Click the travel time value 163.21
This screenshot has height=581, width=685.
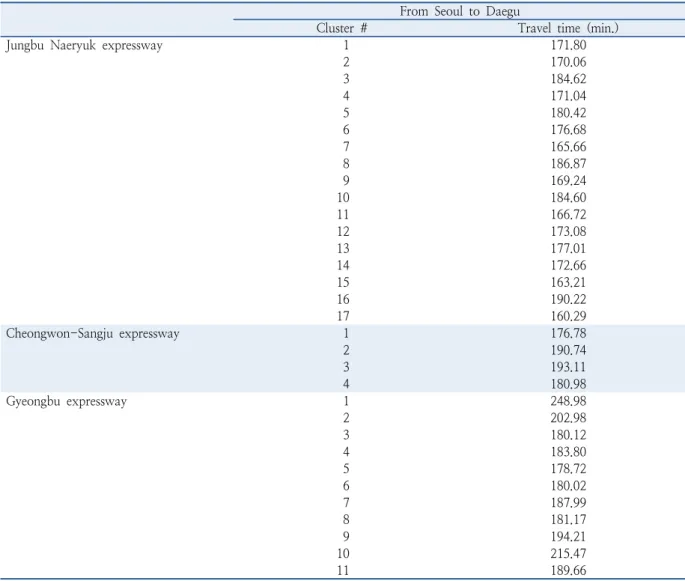pos(568,282)
